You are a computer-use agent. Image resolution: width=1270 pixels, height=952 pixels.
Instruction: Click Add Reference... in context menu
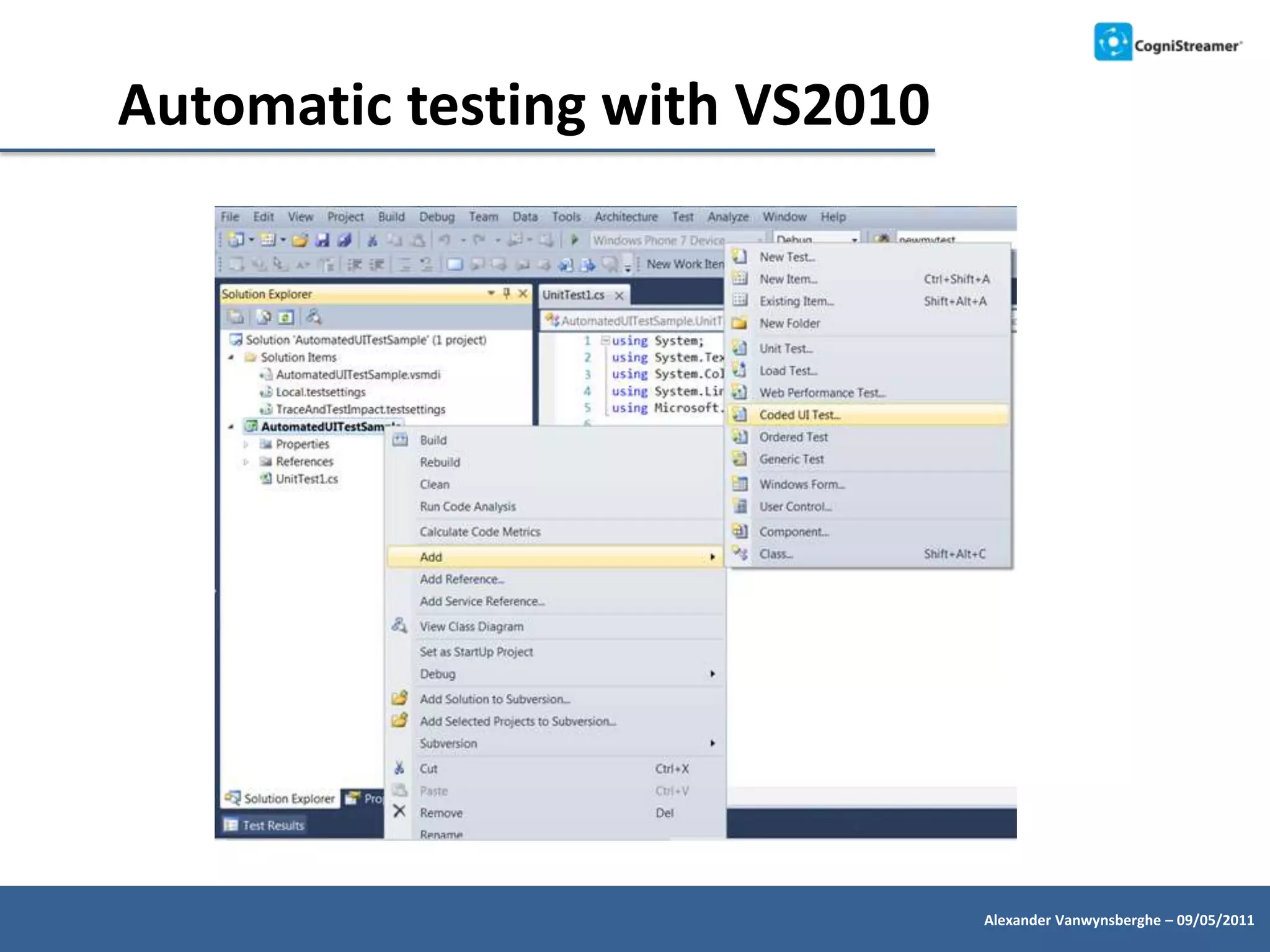click(x=555, y=579)
